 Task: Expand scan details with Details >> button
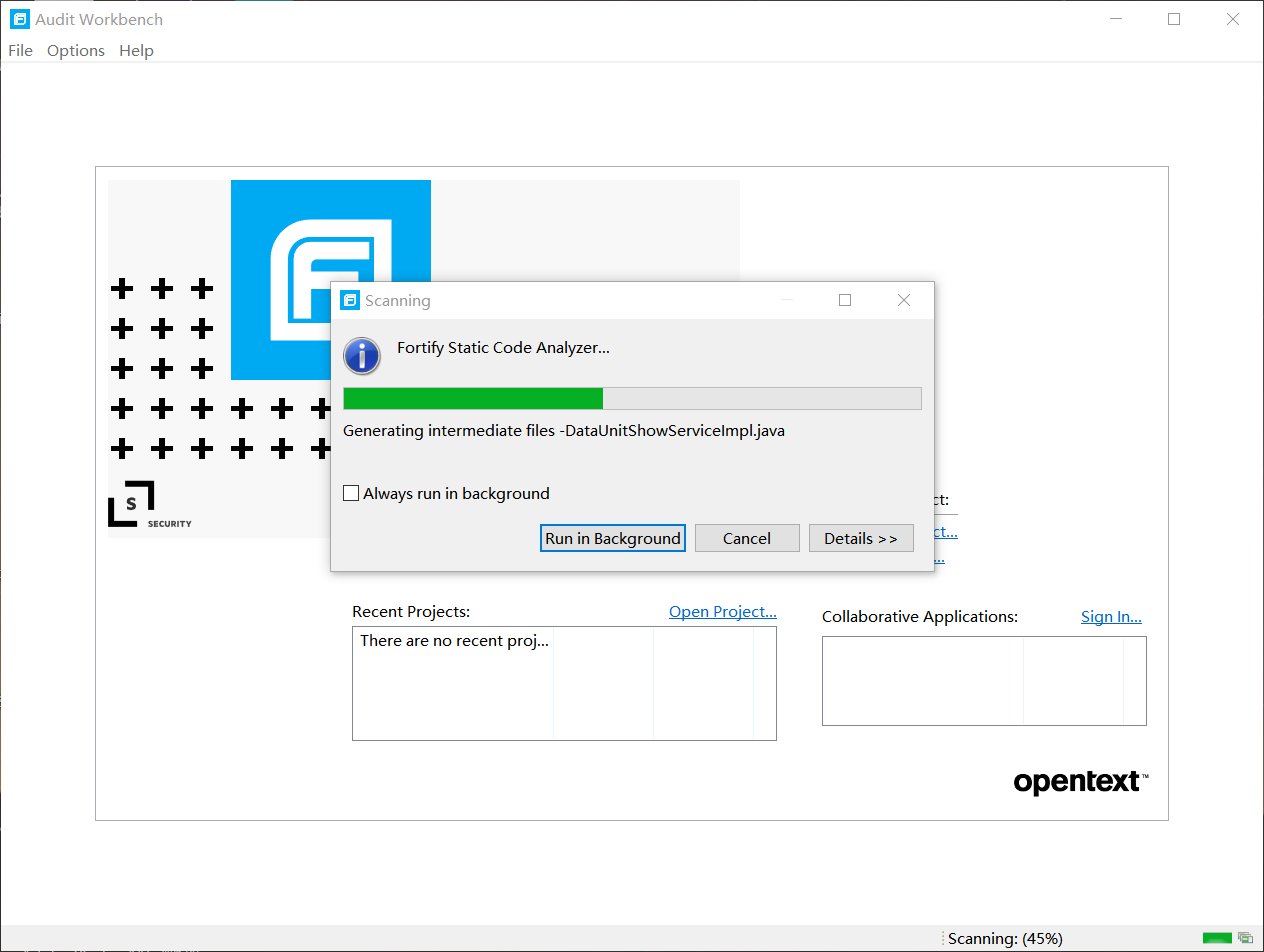pyautogui.click(x=861, y=538)
